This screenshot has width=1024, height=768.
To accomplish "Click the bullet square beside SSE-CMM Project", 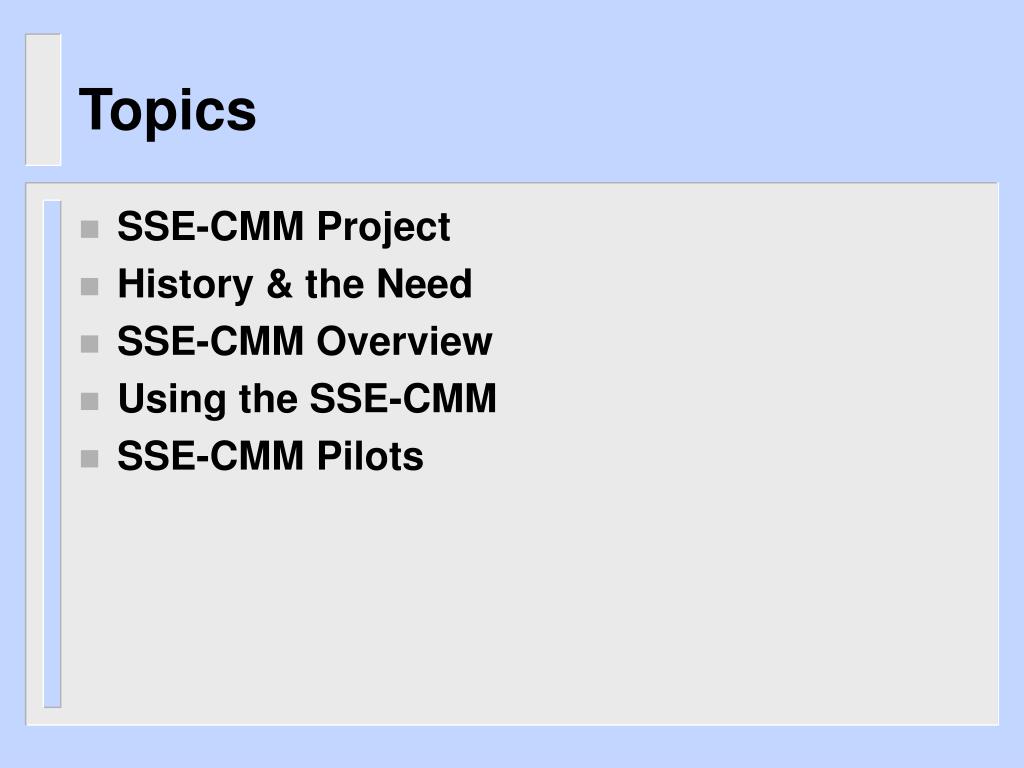I will click(89, 229).
